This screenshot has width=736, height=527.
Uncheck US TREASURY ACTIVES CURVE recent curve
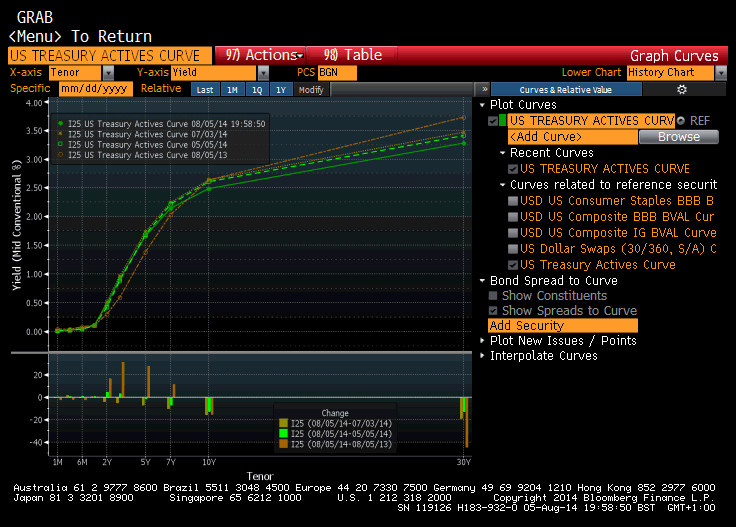[513, 169]
